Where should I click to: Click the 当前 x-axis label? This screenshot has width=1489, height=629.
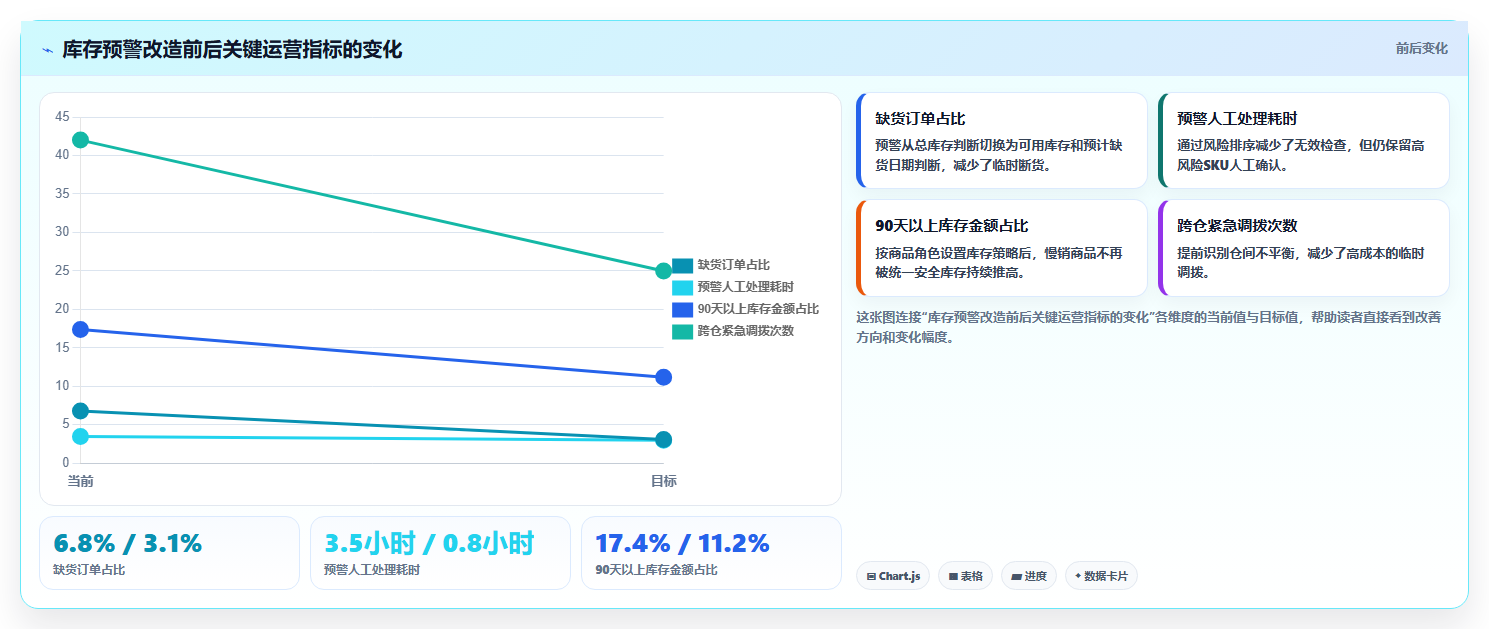pyautogui.click(x=80, y=481)
